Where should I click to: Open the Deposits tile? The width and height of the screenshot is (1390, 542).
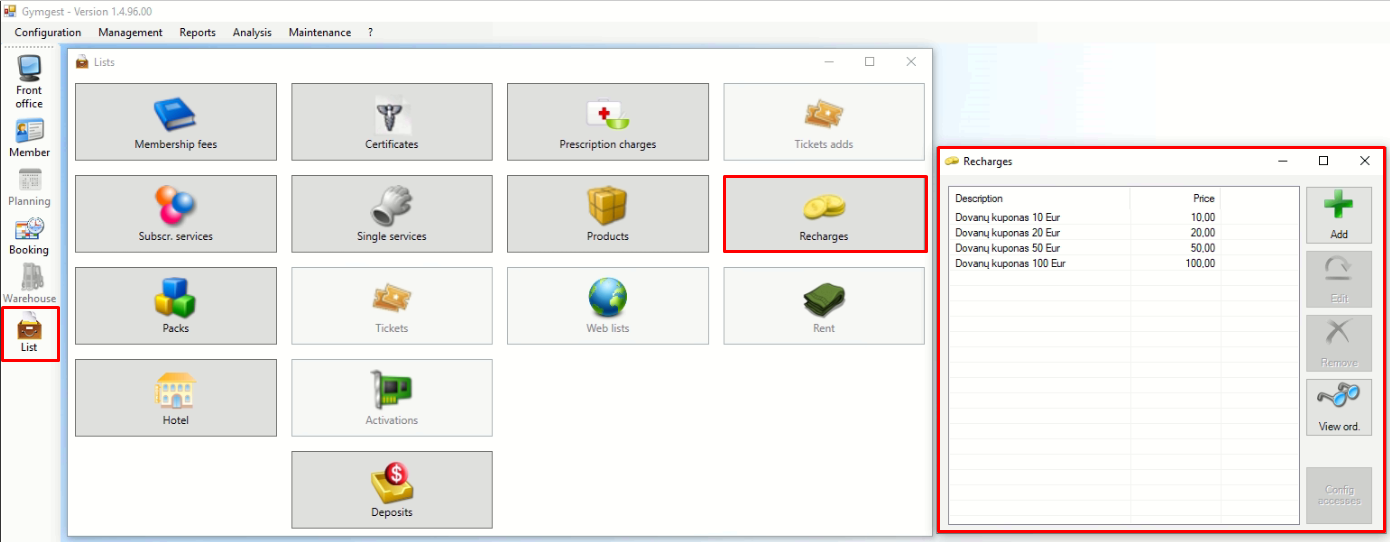[x=392, y=490]
